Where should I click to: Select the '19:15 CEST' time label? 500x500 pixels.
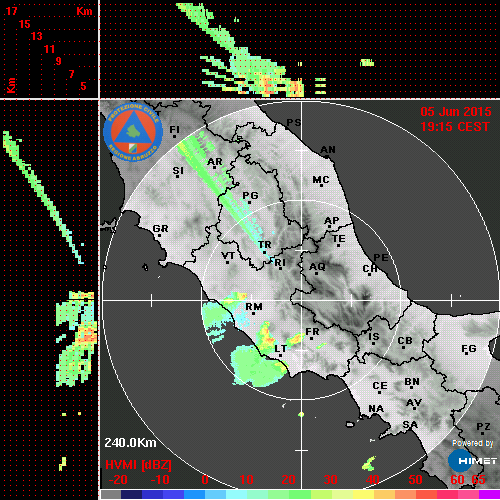click(455, 127)
